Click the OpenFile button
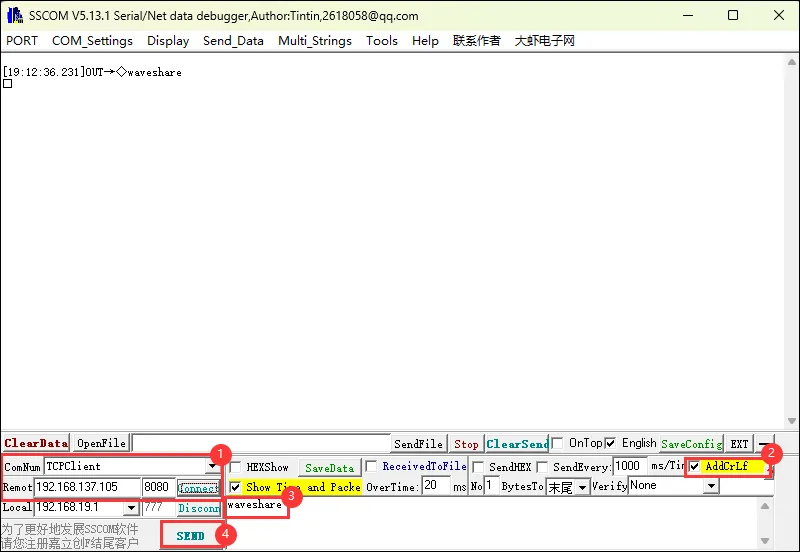 click(101, 443)
